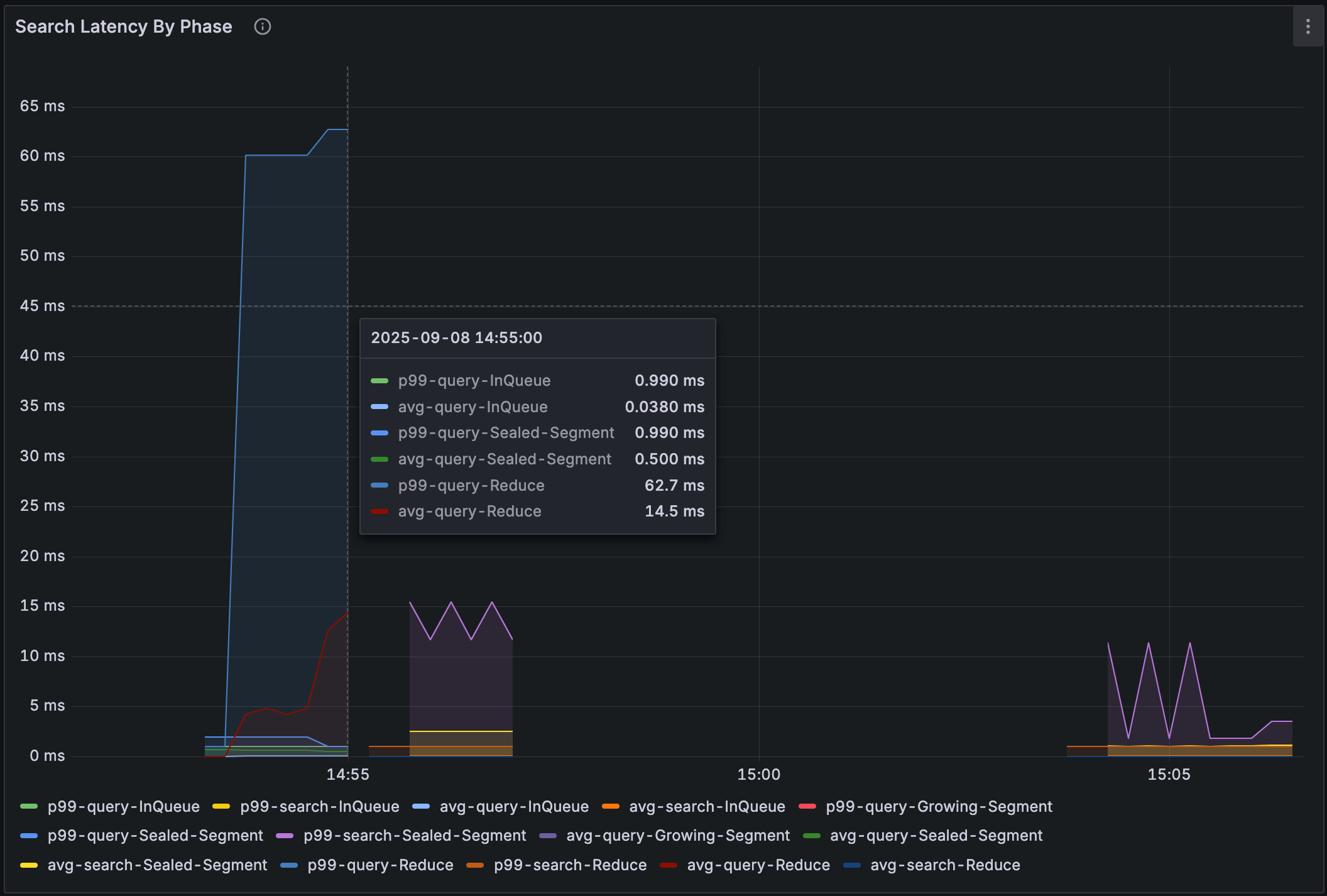Open the panel three-dot menu
The width and height of the screenshot is (1327, 896).
1308,26
